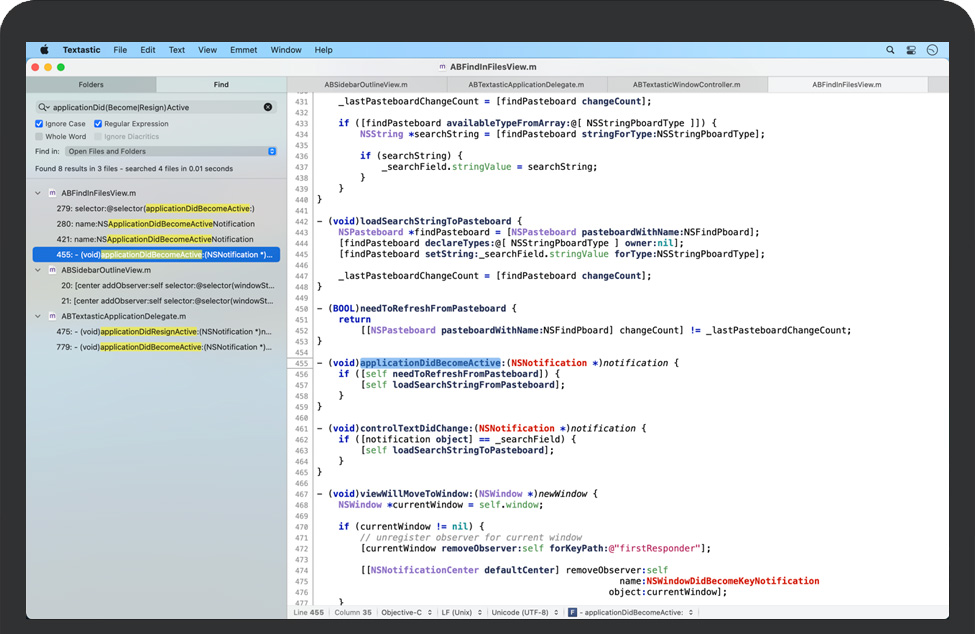Open Spotlight search in the menu bar

click(890, 50)
